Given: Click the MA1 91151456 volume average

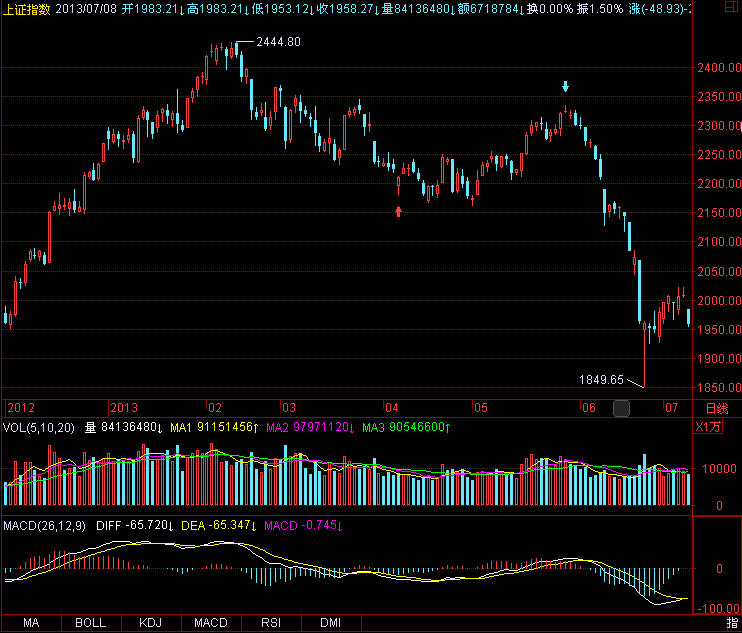Looking at the screenshot, I should point(214,428).
